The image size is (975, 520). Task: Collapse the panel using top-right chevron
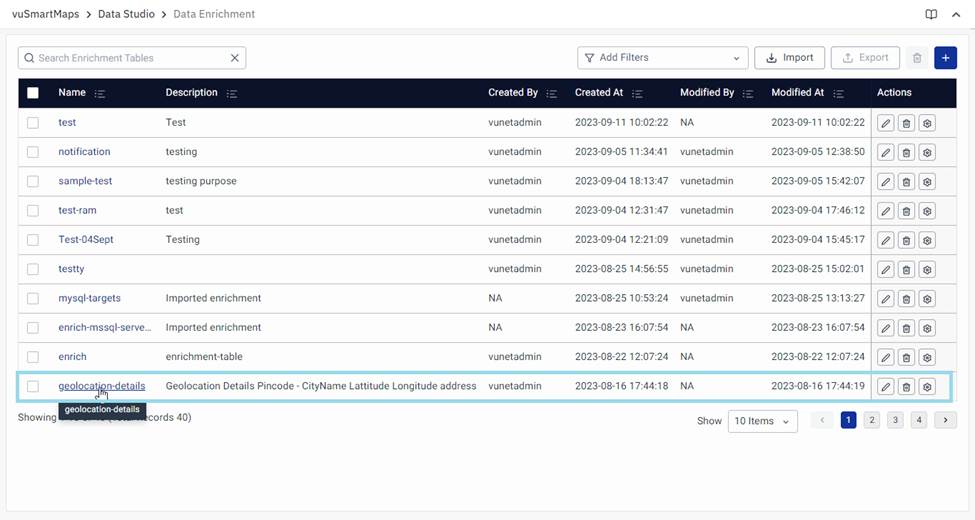(x=956, y=15)
